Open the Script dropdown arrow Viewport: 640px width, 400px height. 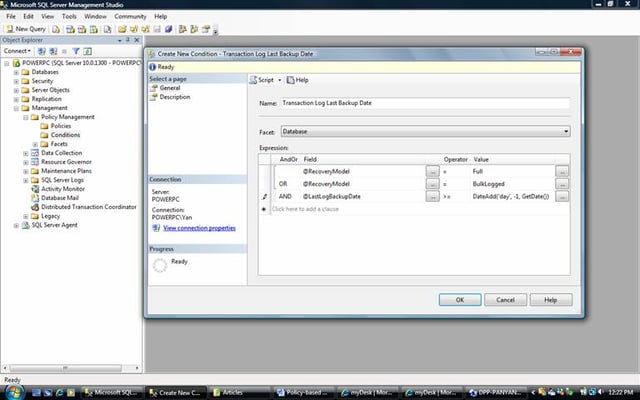point(280,80)
